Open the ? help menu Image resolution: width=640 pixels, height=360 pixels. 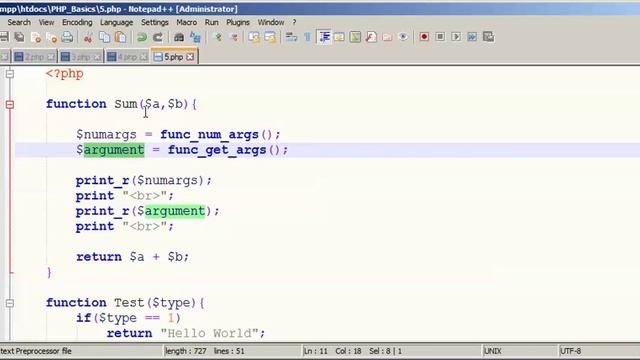(x=294, y=22)
